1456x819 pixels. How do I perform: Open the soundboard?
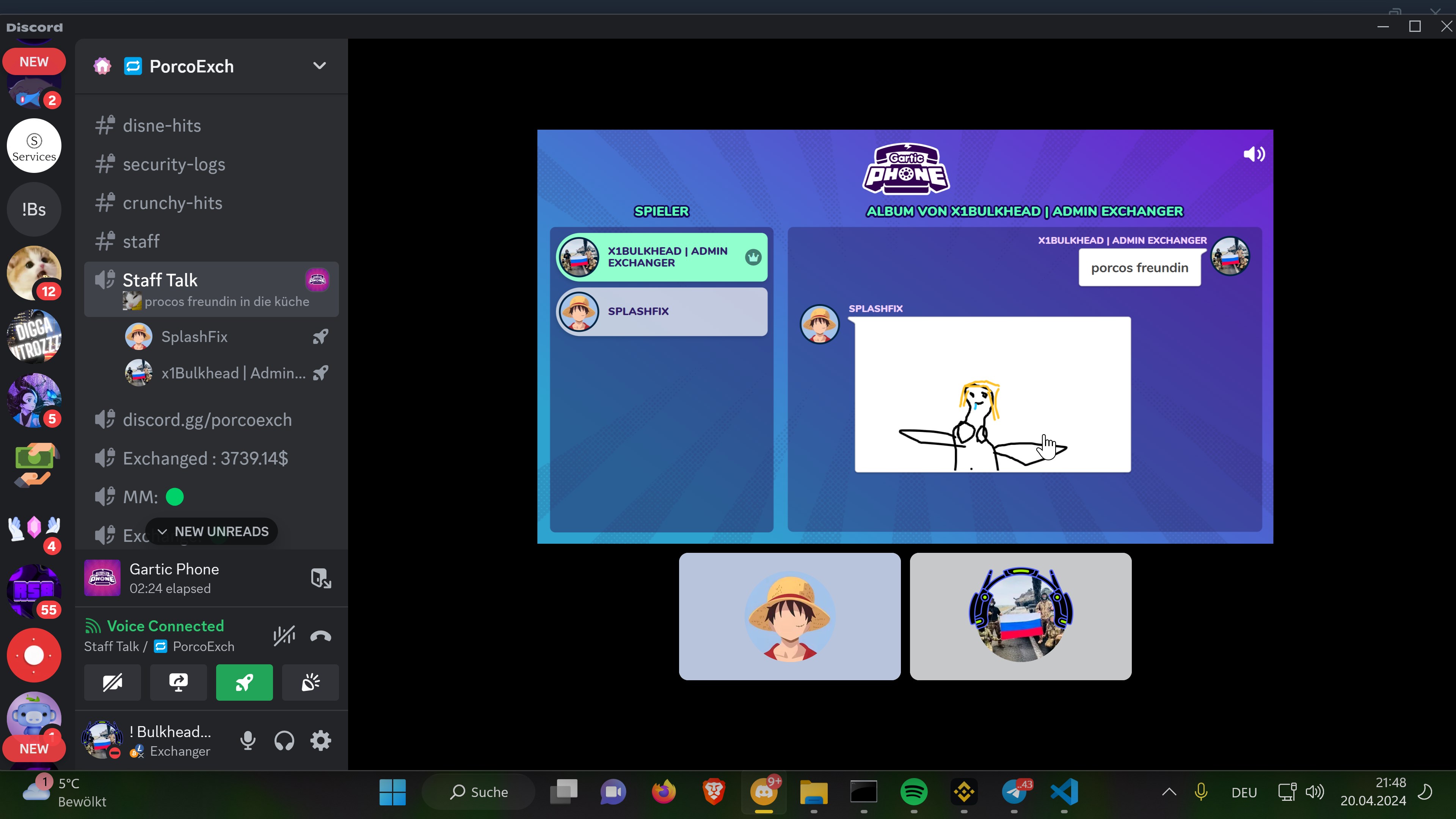coord(310,682)
